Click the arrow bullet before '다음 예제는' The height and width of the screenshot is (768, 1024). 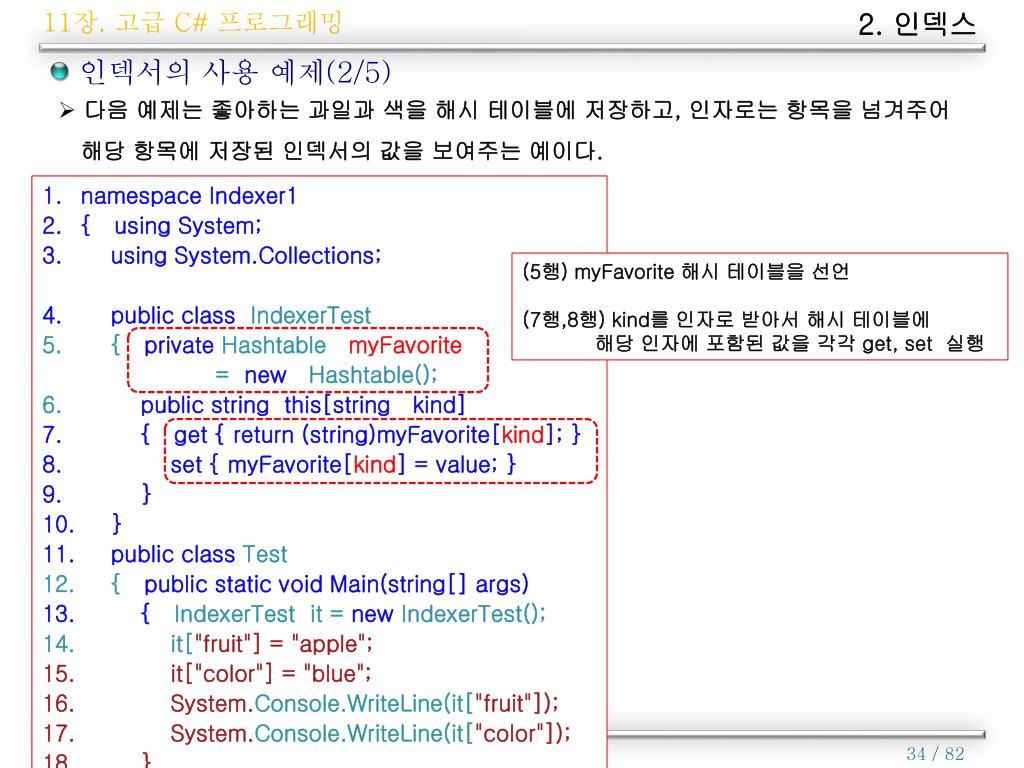point(66,110)
